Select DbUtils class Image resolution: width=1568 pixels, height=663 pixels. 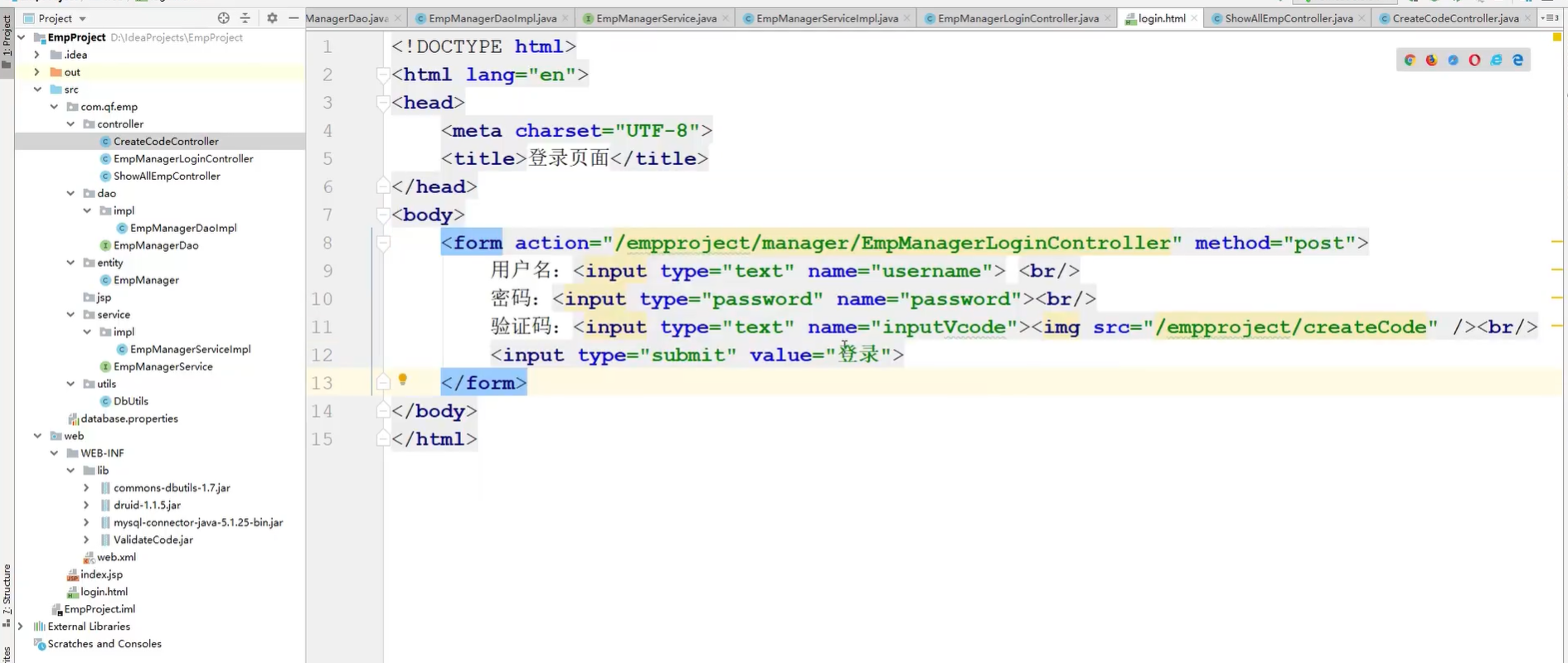131,401
